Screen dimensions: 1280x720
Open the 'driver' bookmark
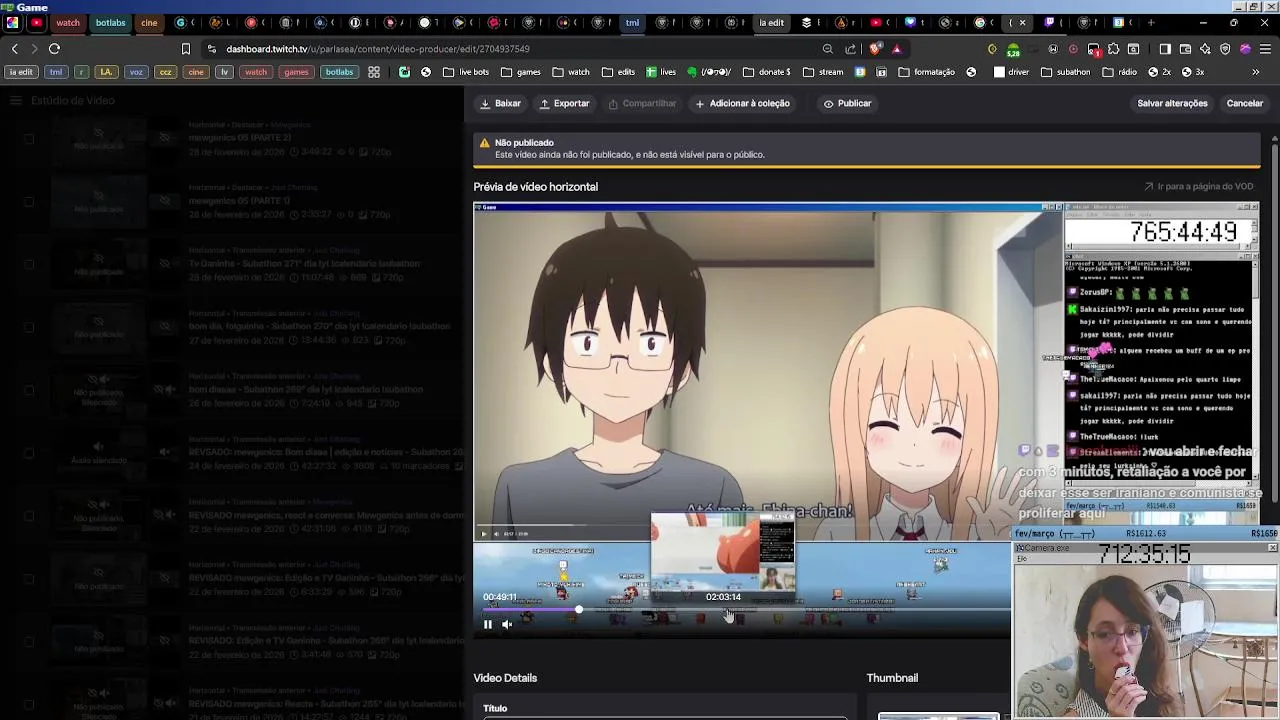pyautogui.click(x=1011, y=72)
